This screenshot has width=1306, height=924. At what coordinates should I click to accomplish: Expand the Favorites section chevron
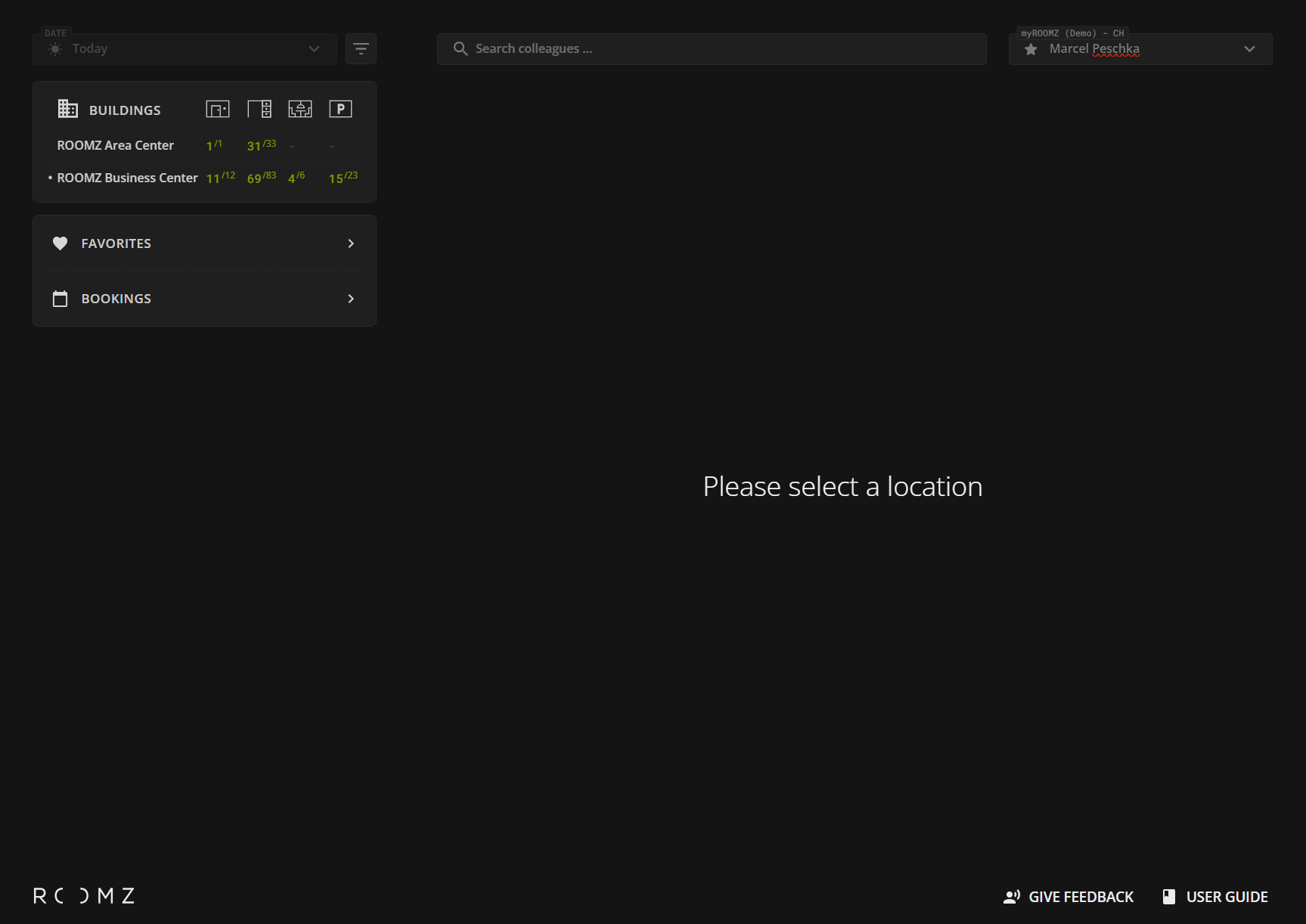[351, 243]
